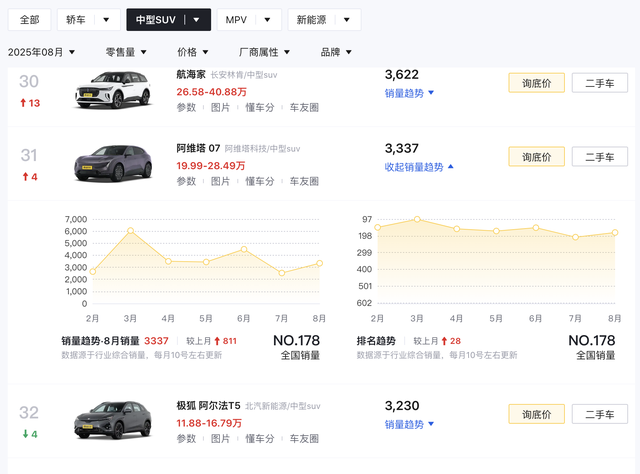Select the 中型SUV category tab
Viewport: 640px width, 474px height.
coord(156,20)
